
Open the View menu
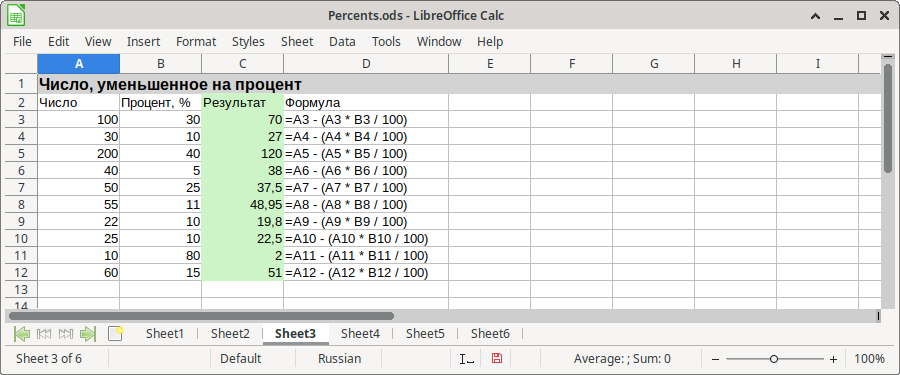pyautogui.click(x=98, y=42)
